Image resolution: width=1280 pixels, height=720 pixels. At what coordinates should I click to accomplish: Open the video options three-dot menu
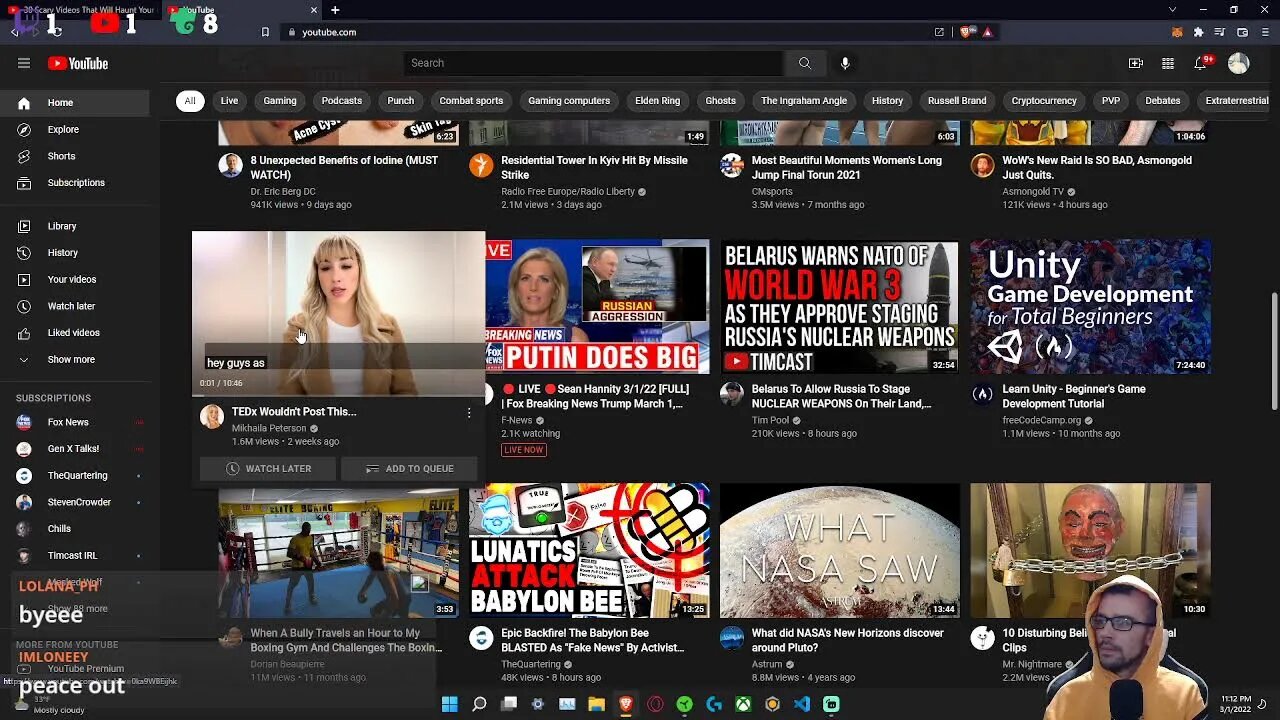click(x=468, y=412)
